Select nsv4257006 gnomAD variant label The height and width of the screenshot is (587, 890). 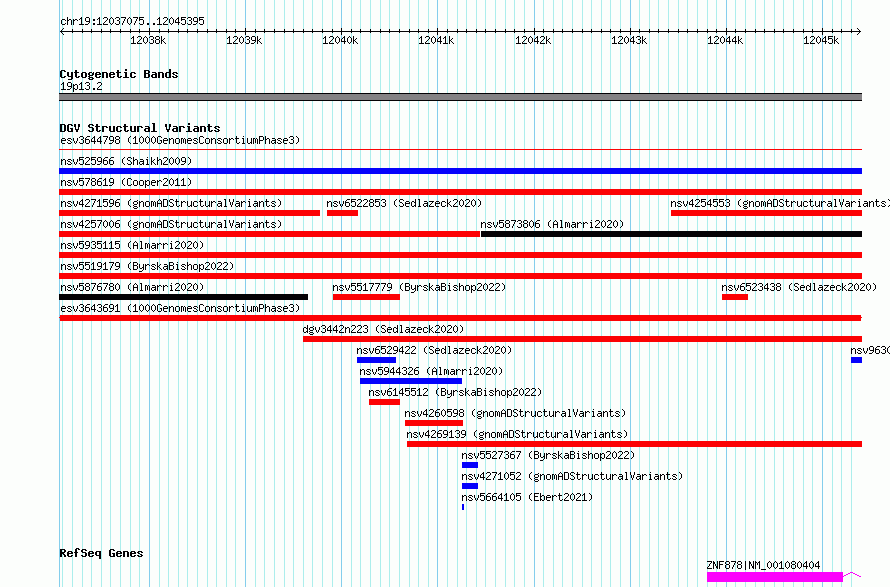pos(171,224)
